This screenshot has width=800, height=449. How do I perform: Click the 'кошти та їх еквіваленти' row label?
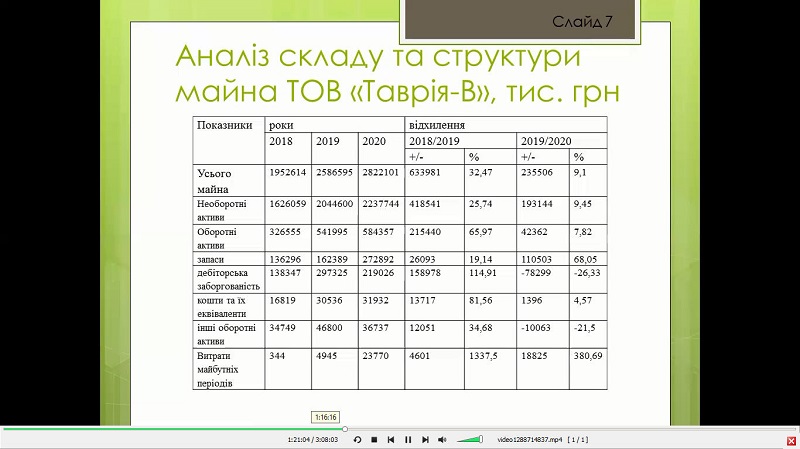pyautogui.click(x=221, y=307)
